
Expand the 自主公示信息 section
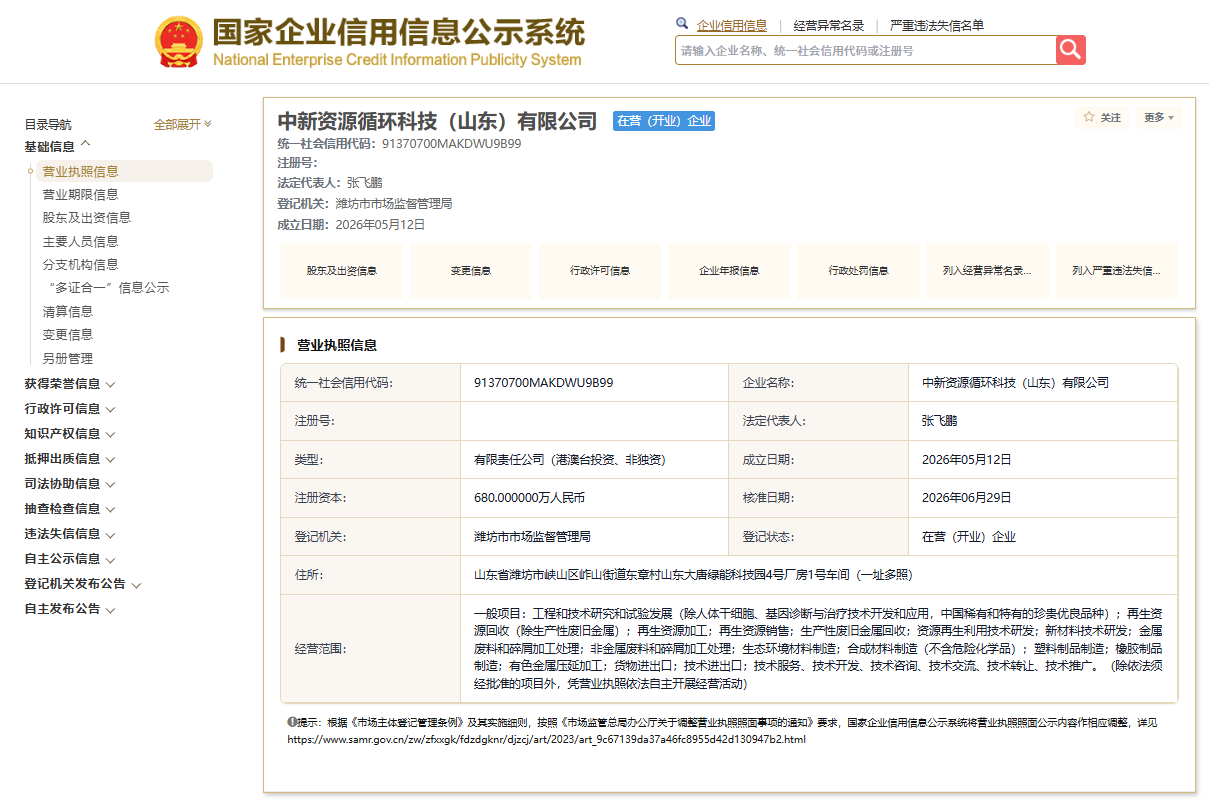(70, 559)
